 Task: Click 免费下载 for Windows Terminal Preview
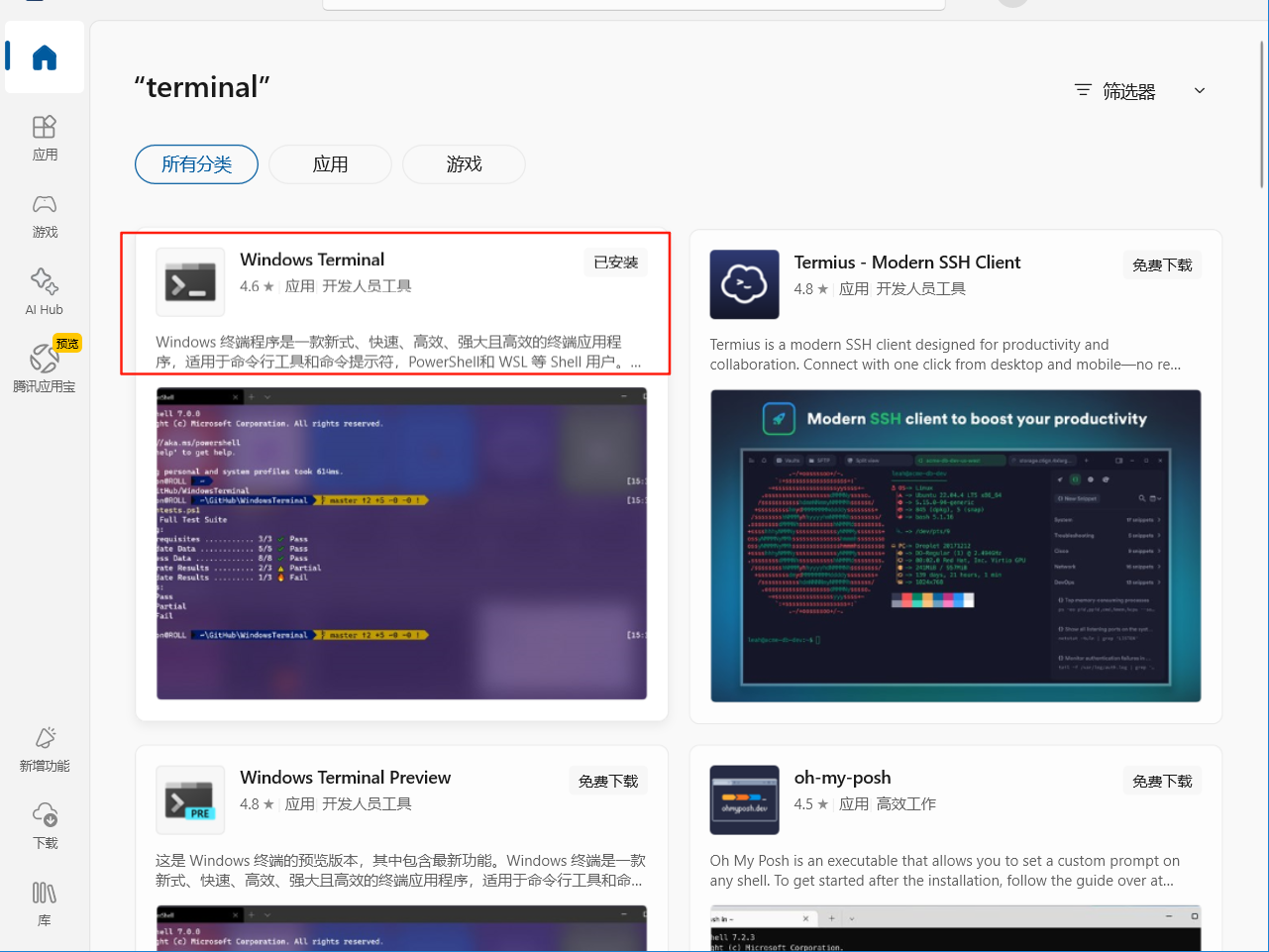pyautogui.click(x=608, y=782)
